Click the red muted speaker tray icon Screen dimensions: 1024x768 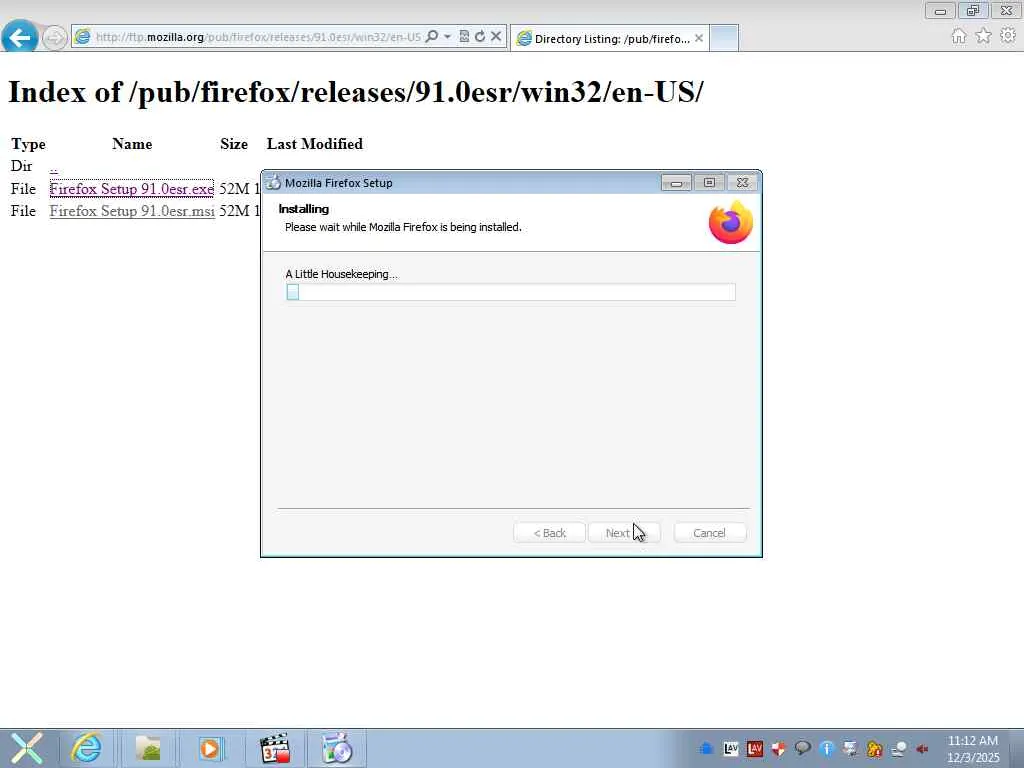click(922, 749)
